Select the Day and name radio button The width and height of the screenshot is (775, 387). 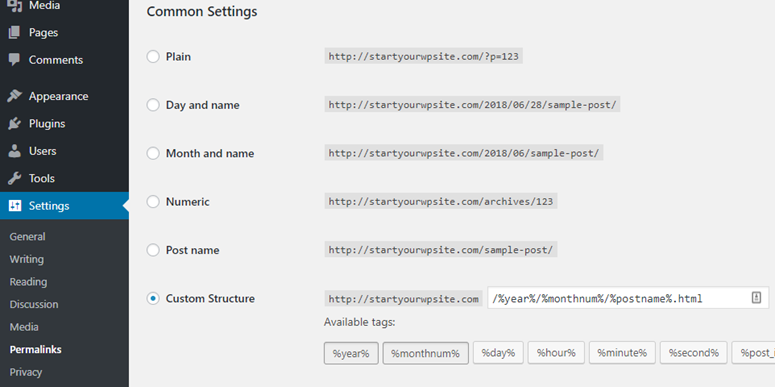[x=153, y=105]
